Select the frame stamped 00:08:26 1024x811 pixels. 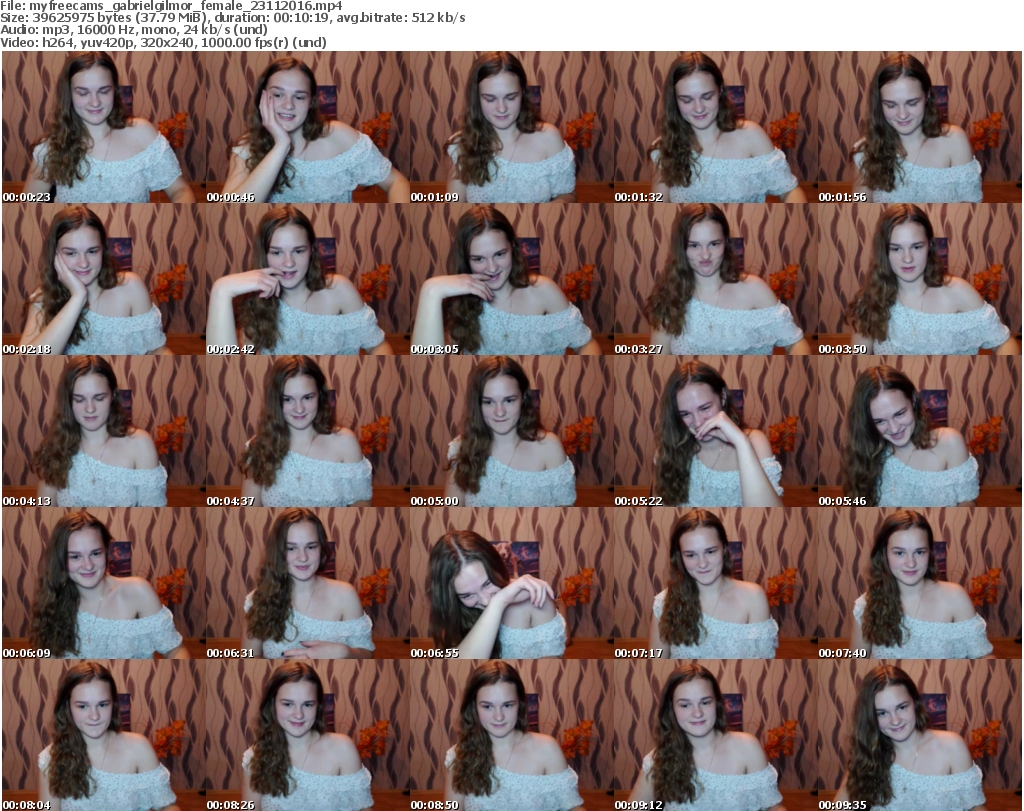(x=308, y=735)
